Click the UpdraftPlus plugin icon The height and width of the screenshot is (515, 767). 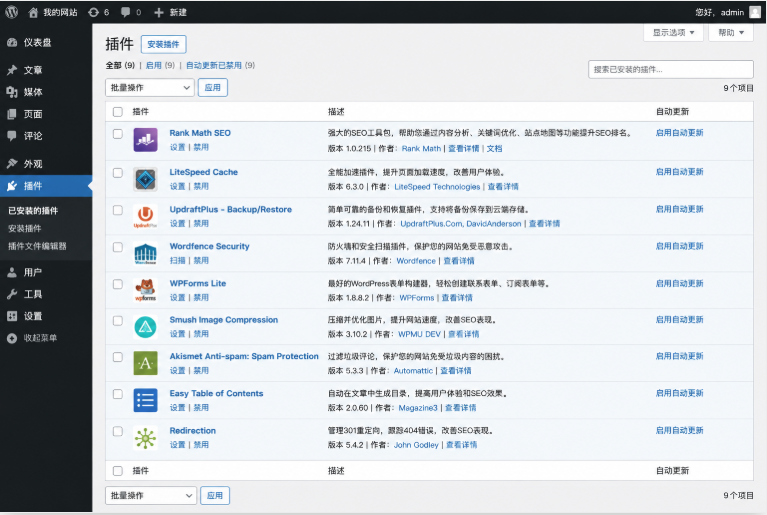pos(145,217)
